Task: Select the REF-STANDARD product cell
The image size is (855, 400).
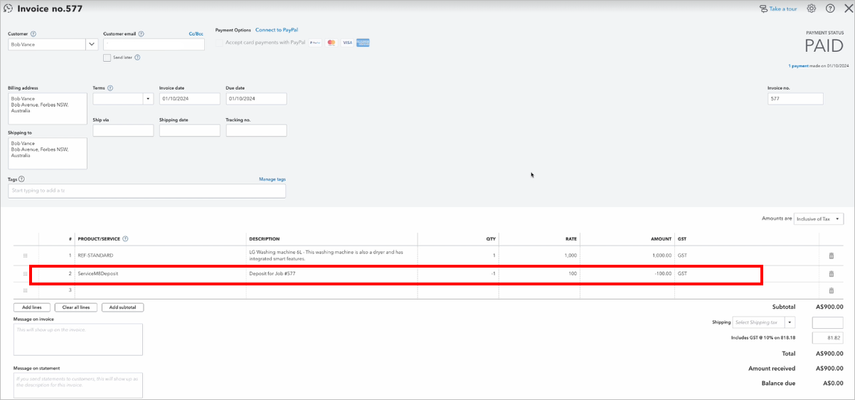Action: point(160,256)
